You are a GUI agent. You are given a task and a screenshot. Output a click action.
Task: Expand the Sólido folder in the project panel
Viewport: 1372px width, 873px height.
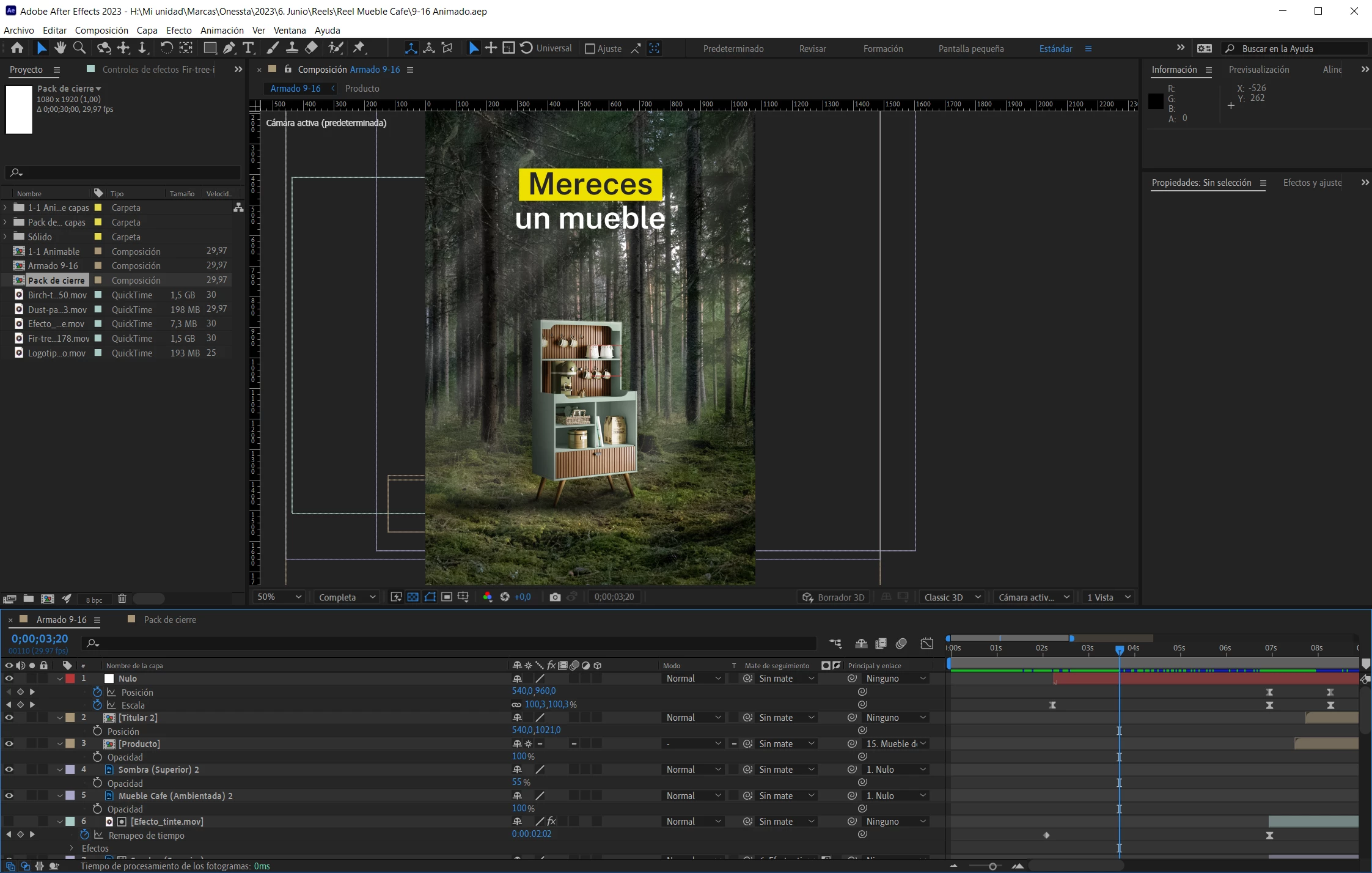pos(6,237)
